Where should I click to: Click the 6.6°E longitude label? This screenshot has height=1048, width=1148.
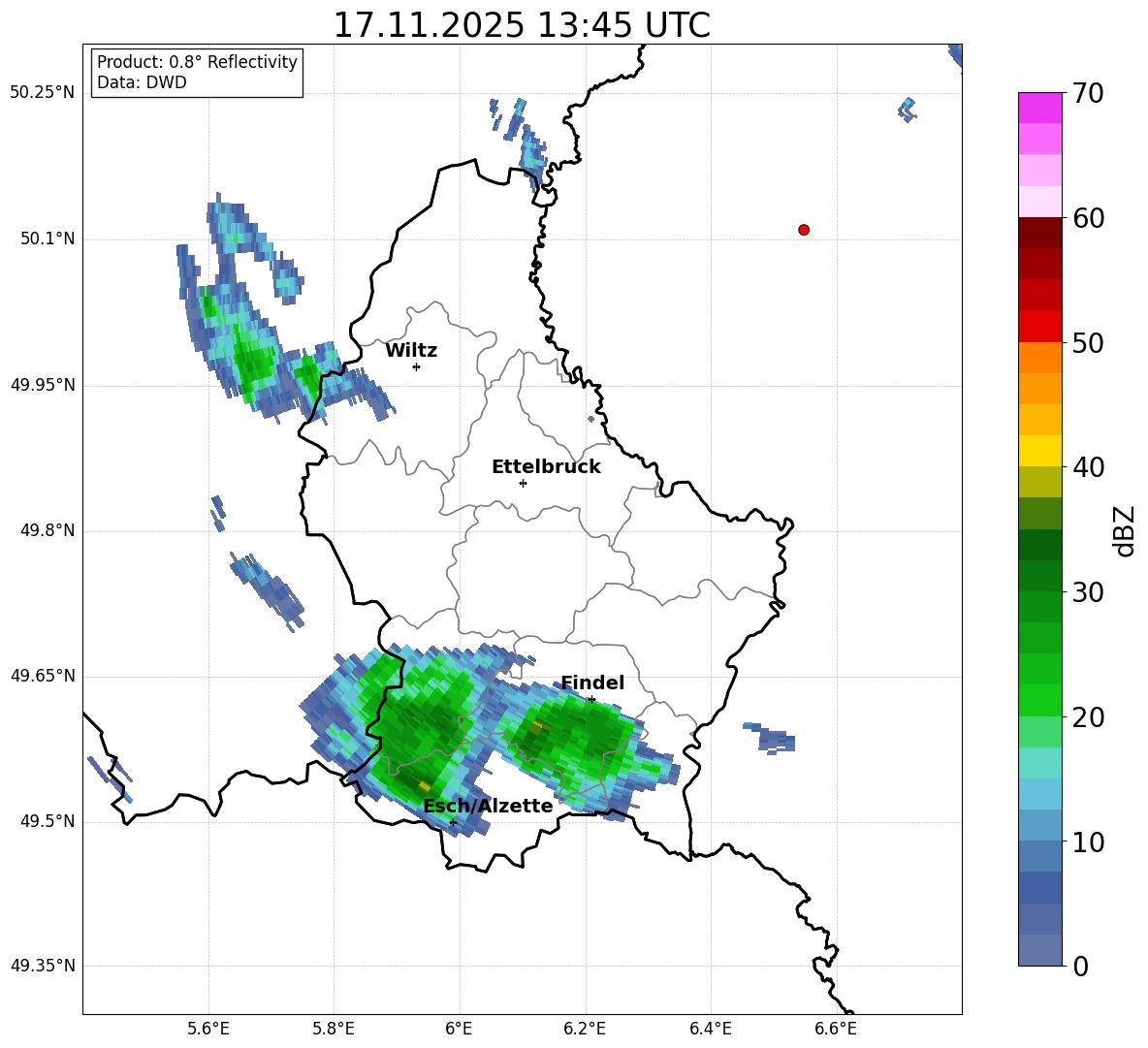836,1029
